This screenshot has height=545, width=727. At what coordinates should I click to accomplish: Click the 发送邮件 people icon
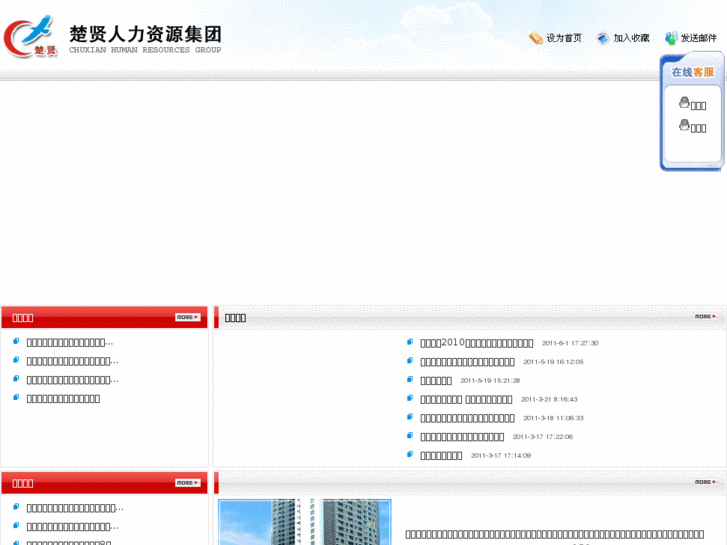click(671, 38)
